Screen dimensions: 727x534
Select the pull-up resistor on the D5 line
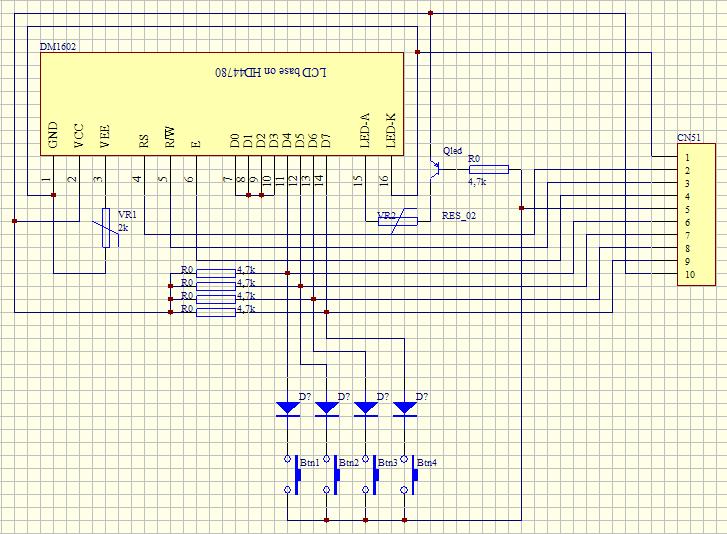216,286
